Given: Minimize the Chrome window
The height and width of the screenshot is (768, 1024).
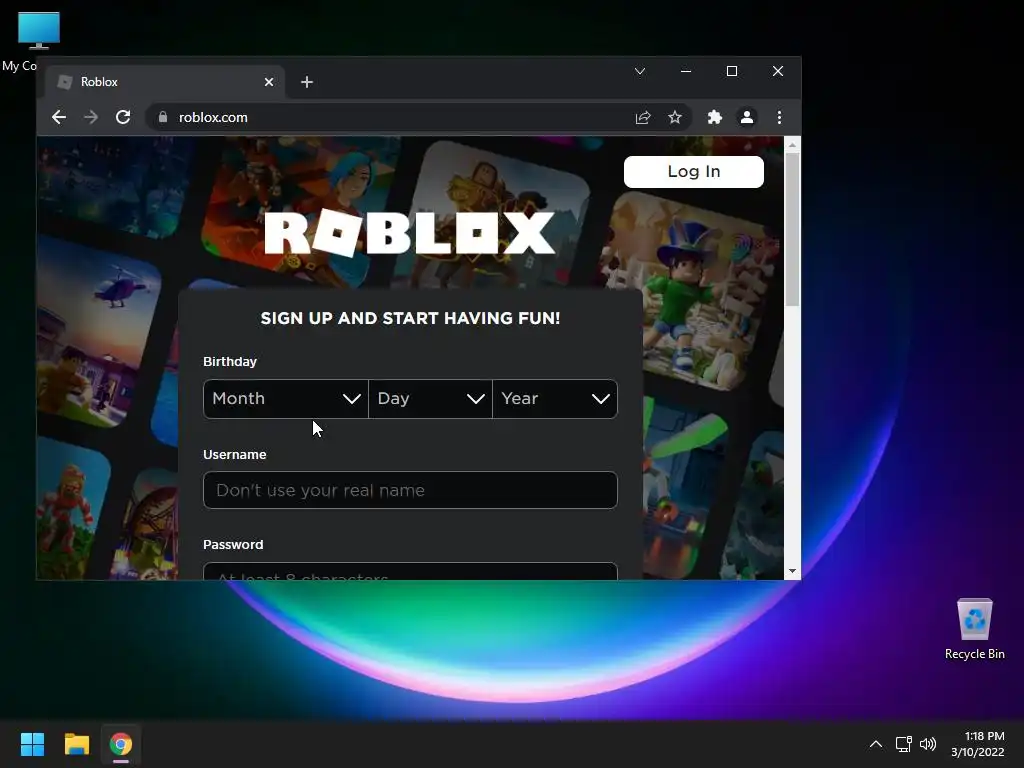Looking at the screenshot, I should [x=686, y=71].
